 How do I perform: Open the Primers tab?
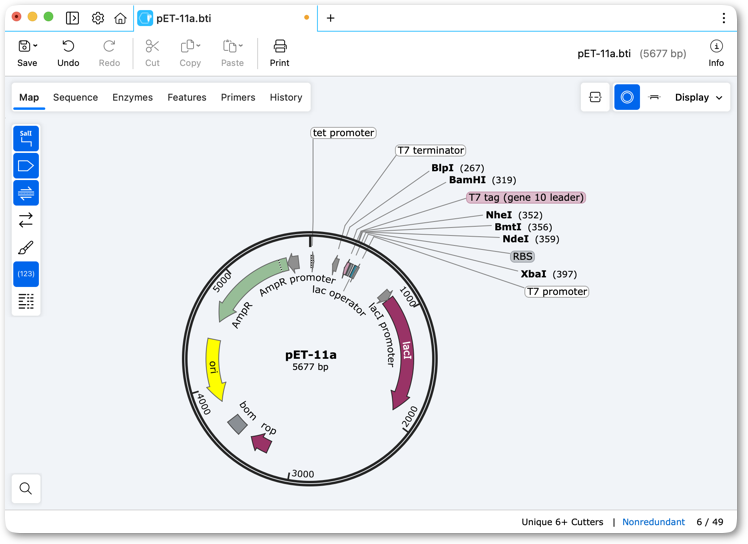click(238, 97)
